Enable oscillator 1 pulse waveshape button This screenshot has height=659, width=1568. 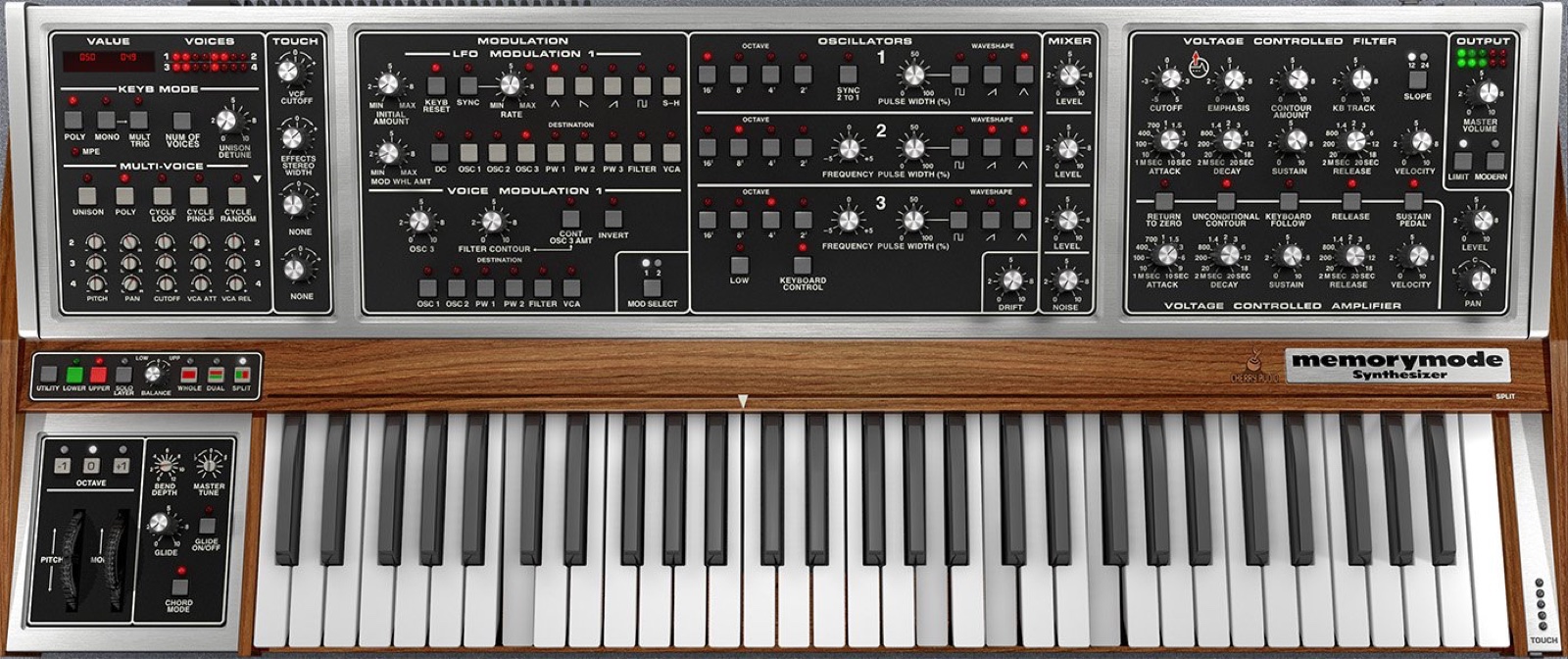pos(959,75)
